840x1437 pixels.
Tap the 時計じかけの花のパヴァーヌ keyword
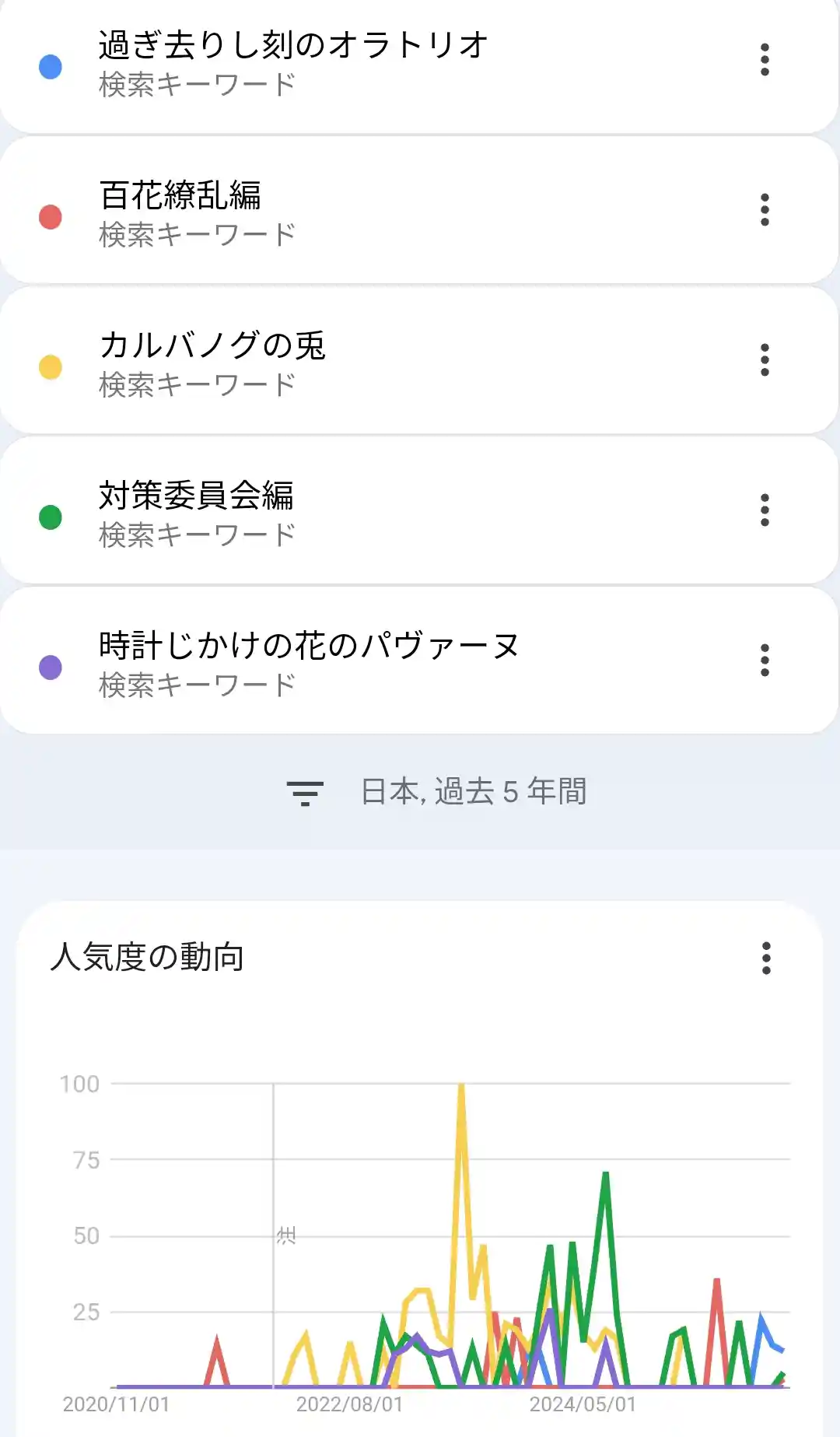[309, 646]
